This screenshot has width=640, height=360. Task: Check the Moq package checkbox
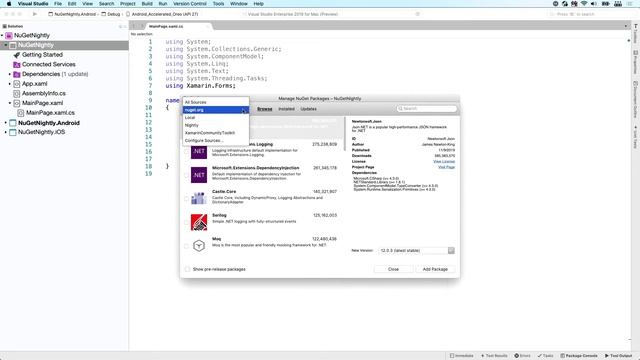tap(187, 246)
